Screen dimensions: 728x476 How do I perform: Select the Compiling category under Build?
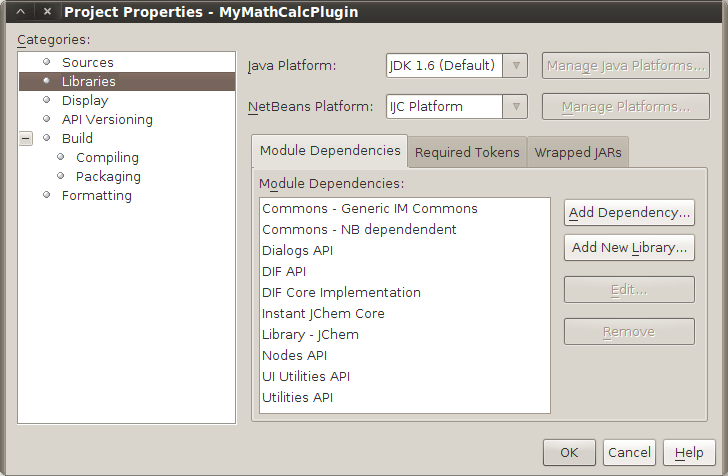(x=107, y=158)
